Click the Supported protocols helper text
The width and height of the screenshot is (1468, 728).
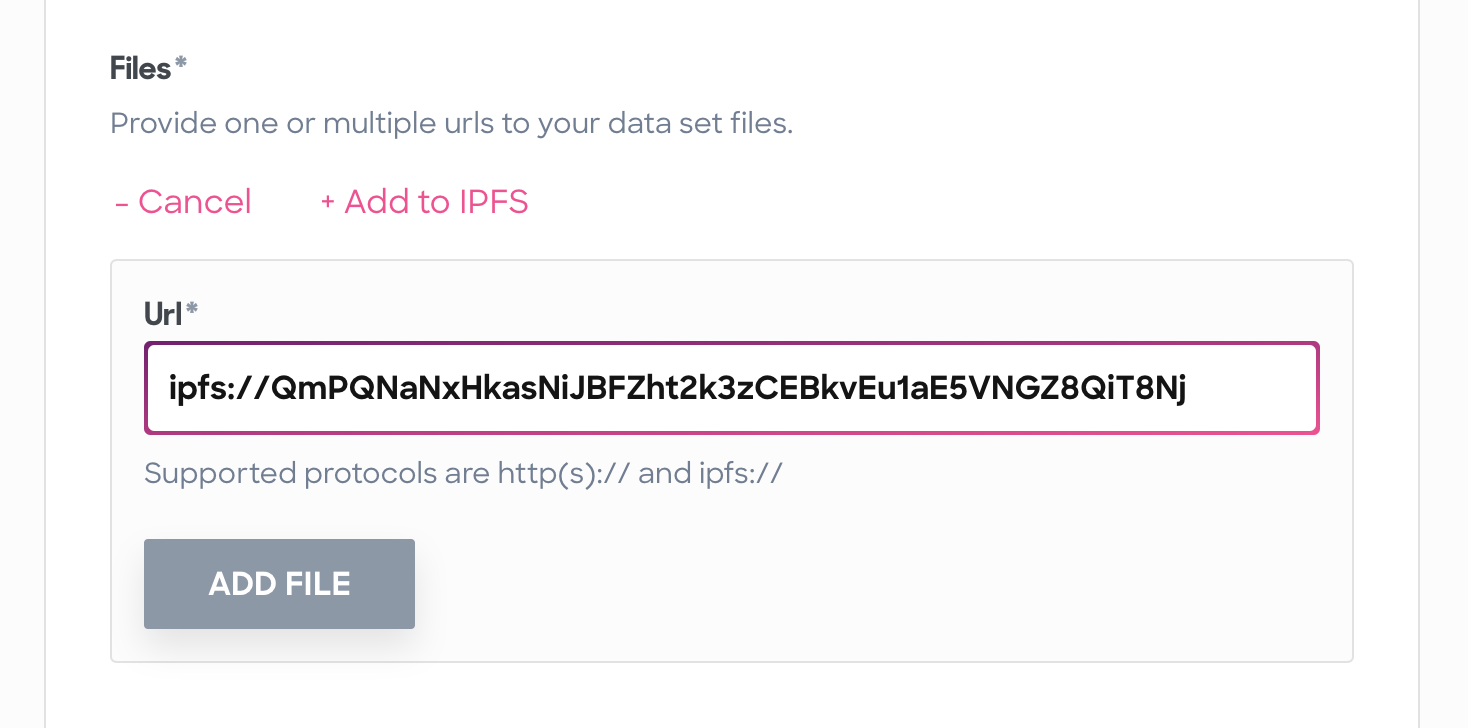pyautogui.click(x=463, y=472)
